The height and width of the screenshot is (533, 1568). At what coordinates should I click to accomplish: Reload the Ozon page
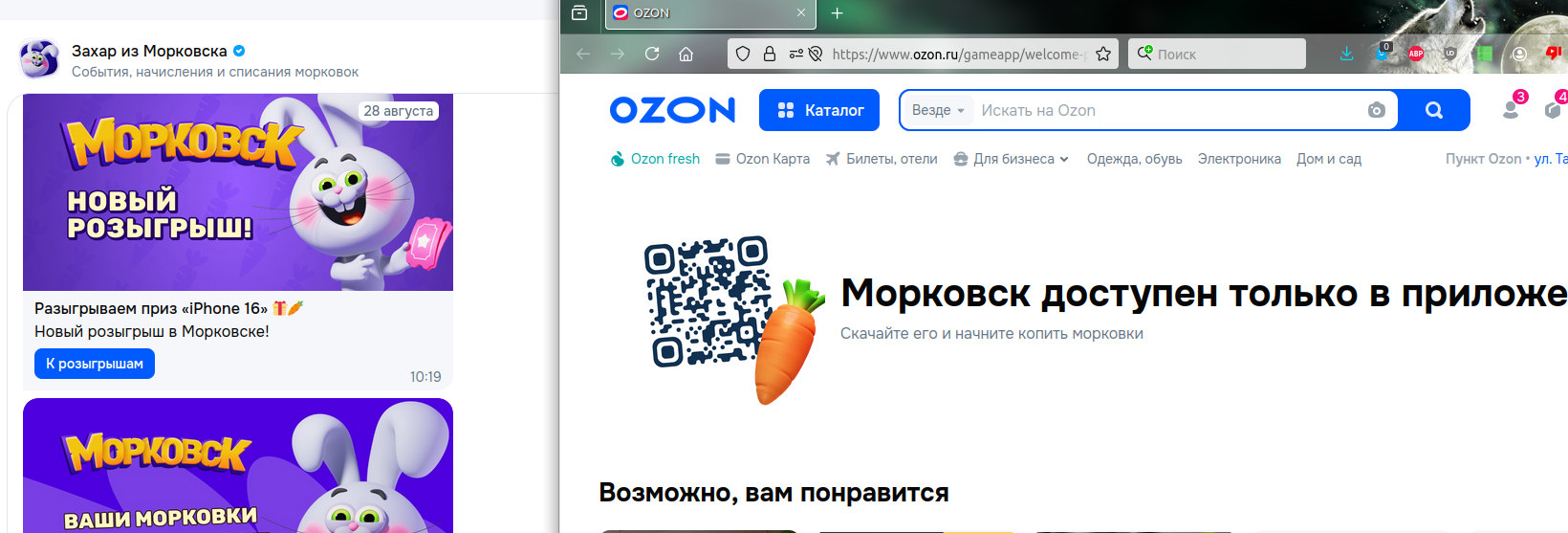point(652,54)
